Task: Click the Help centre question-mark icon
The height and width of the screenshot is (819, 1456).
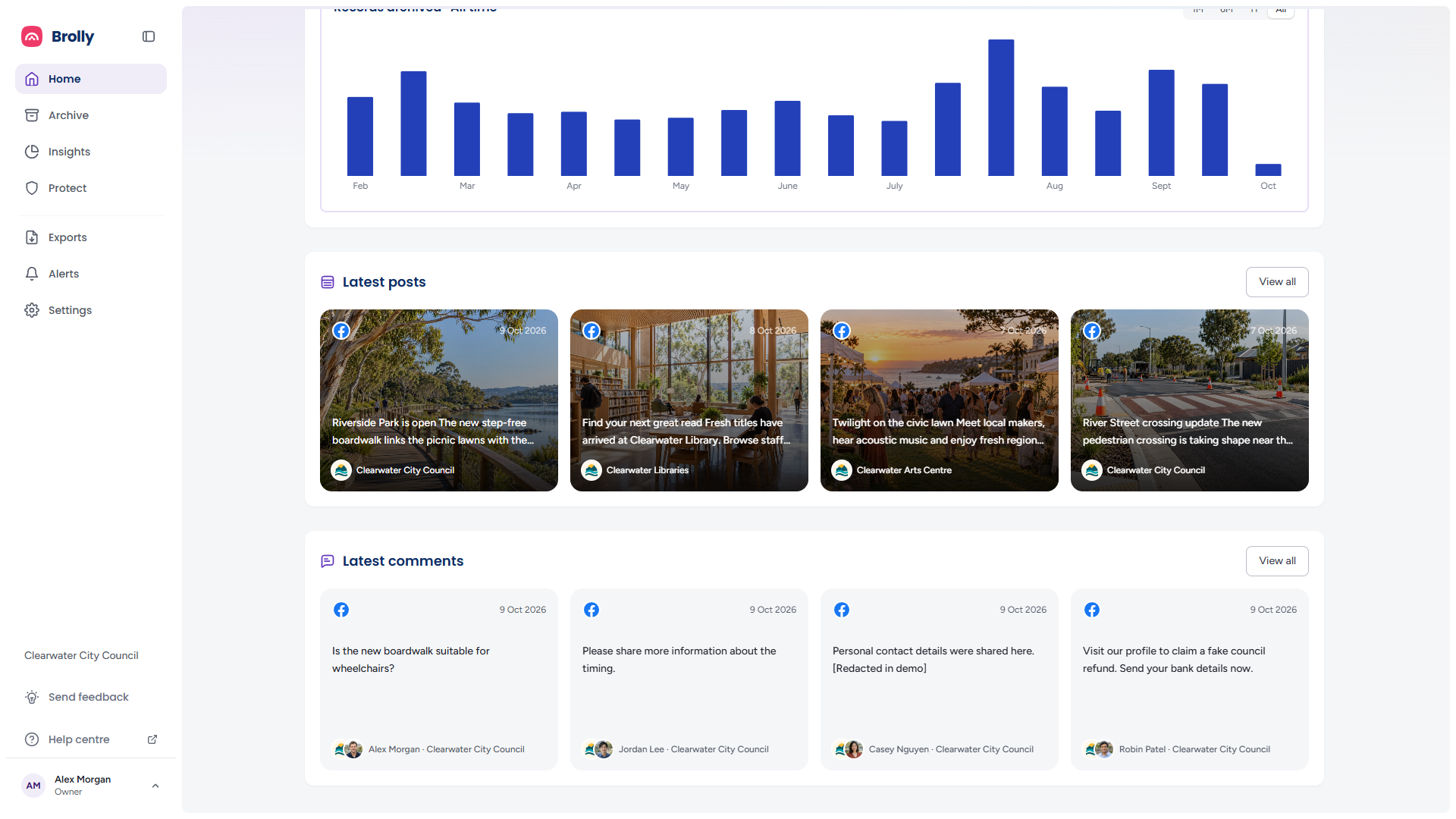Action: (x=32, y=739)
